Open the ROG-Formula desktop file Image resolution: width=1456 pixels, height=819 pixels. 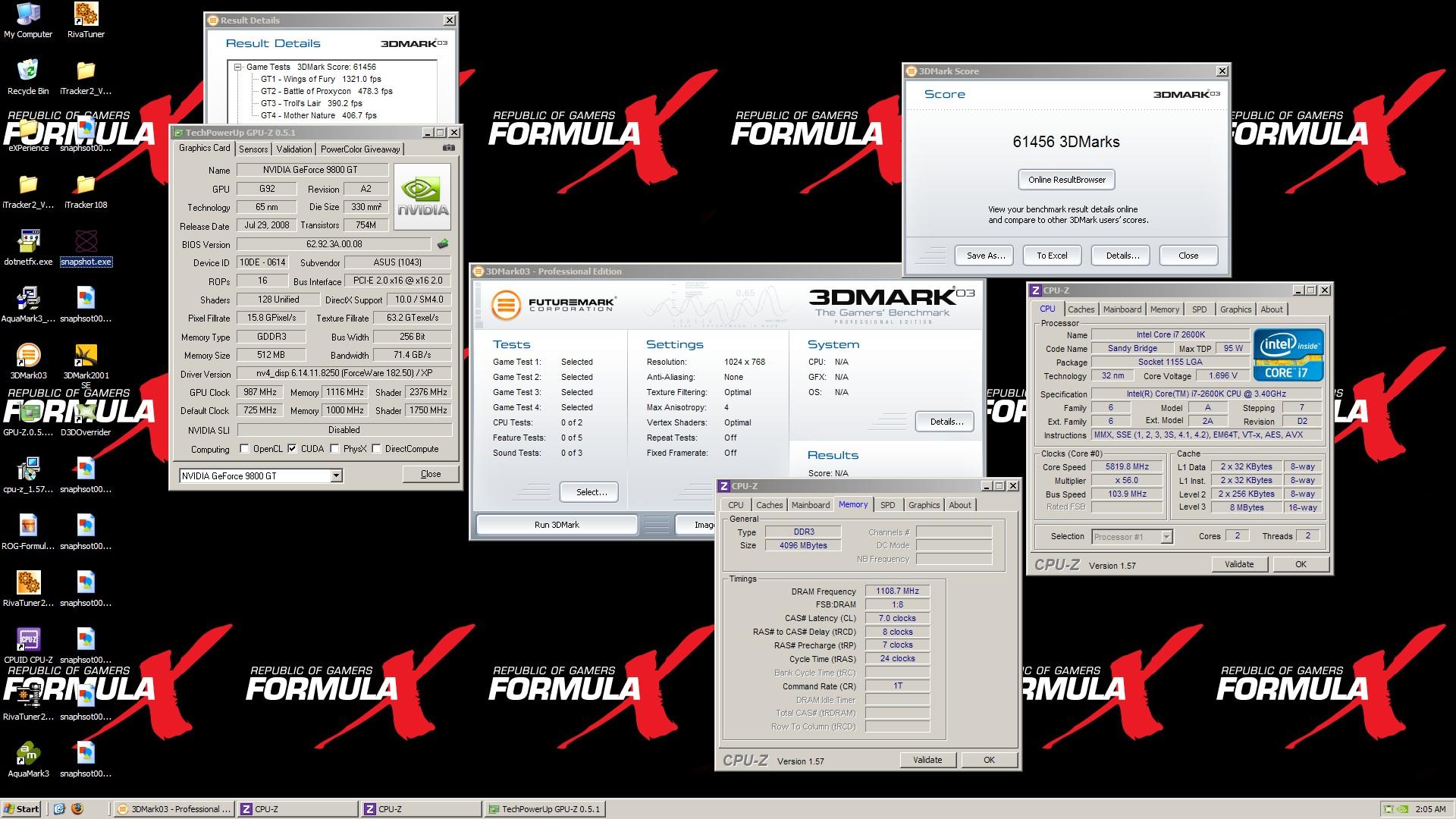(28, 532)
